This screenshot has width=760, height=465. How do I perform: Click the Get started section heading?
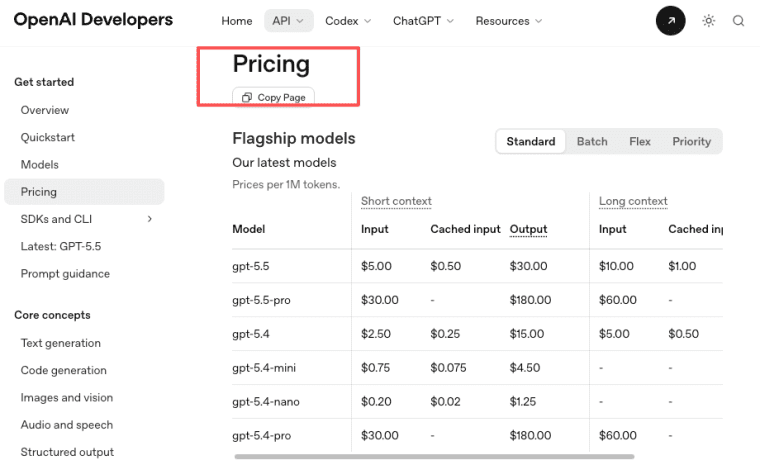(44, 82)
